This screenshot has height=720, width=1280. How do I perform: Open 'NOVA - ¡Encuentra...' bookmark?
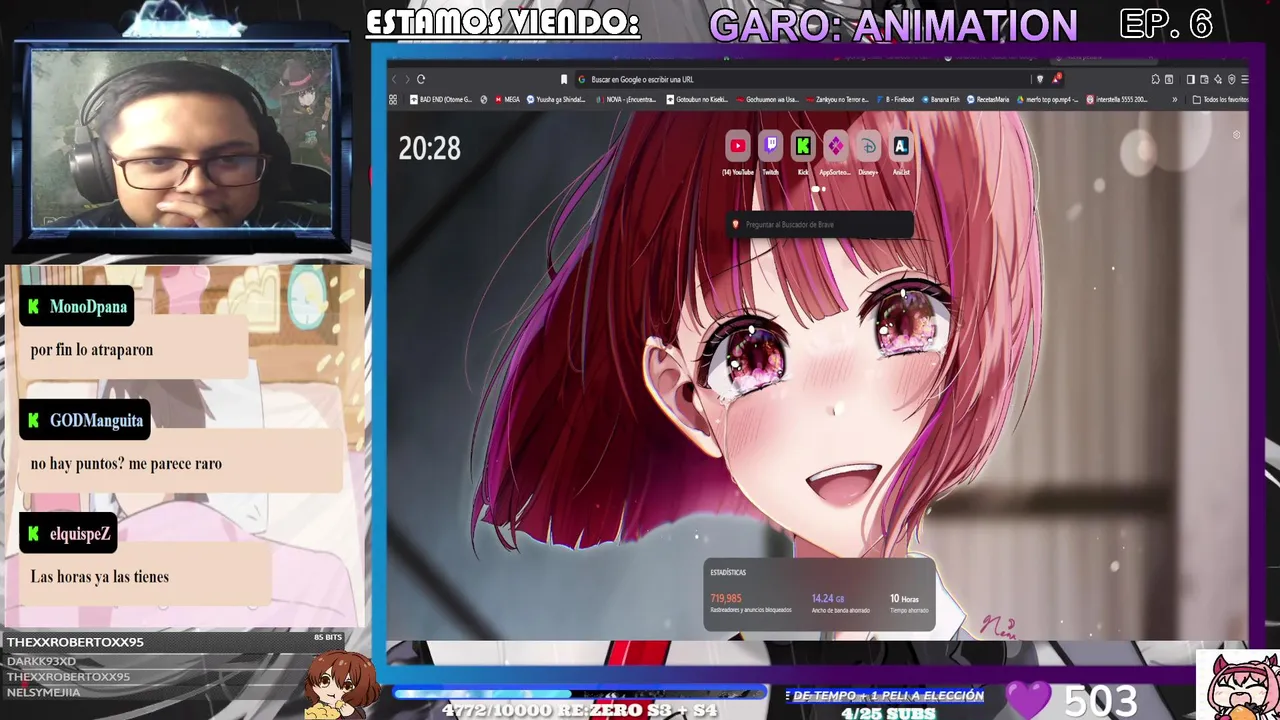point(626,99)
